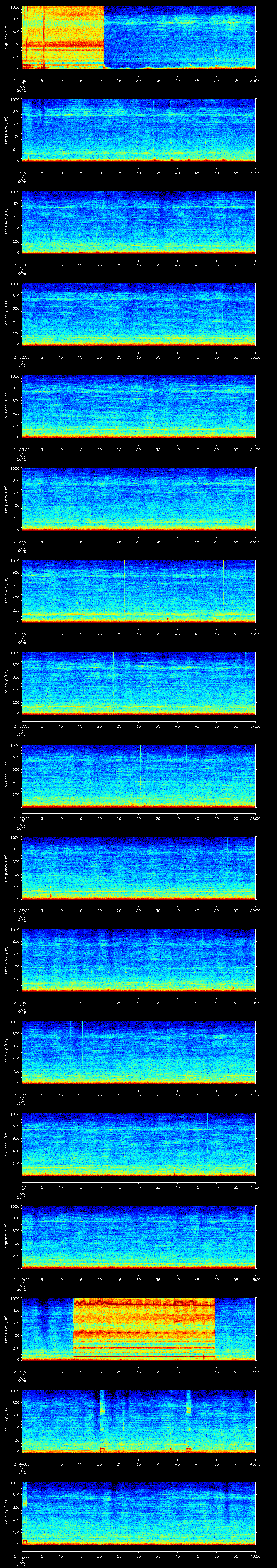277x1568 pixels.
Task: Click the 21:40:00 start time label
Action: [x=21, y=1095]
